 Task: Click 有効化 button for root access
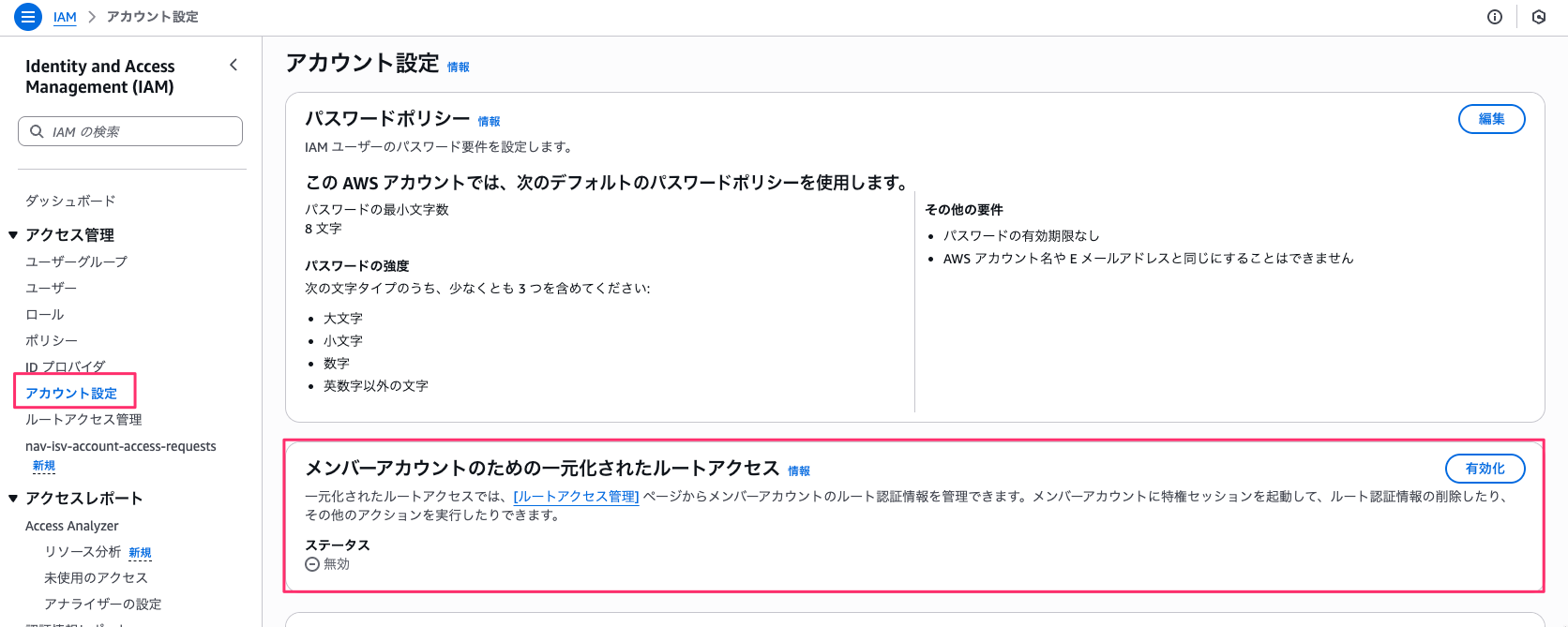1485,469
